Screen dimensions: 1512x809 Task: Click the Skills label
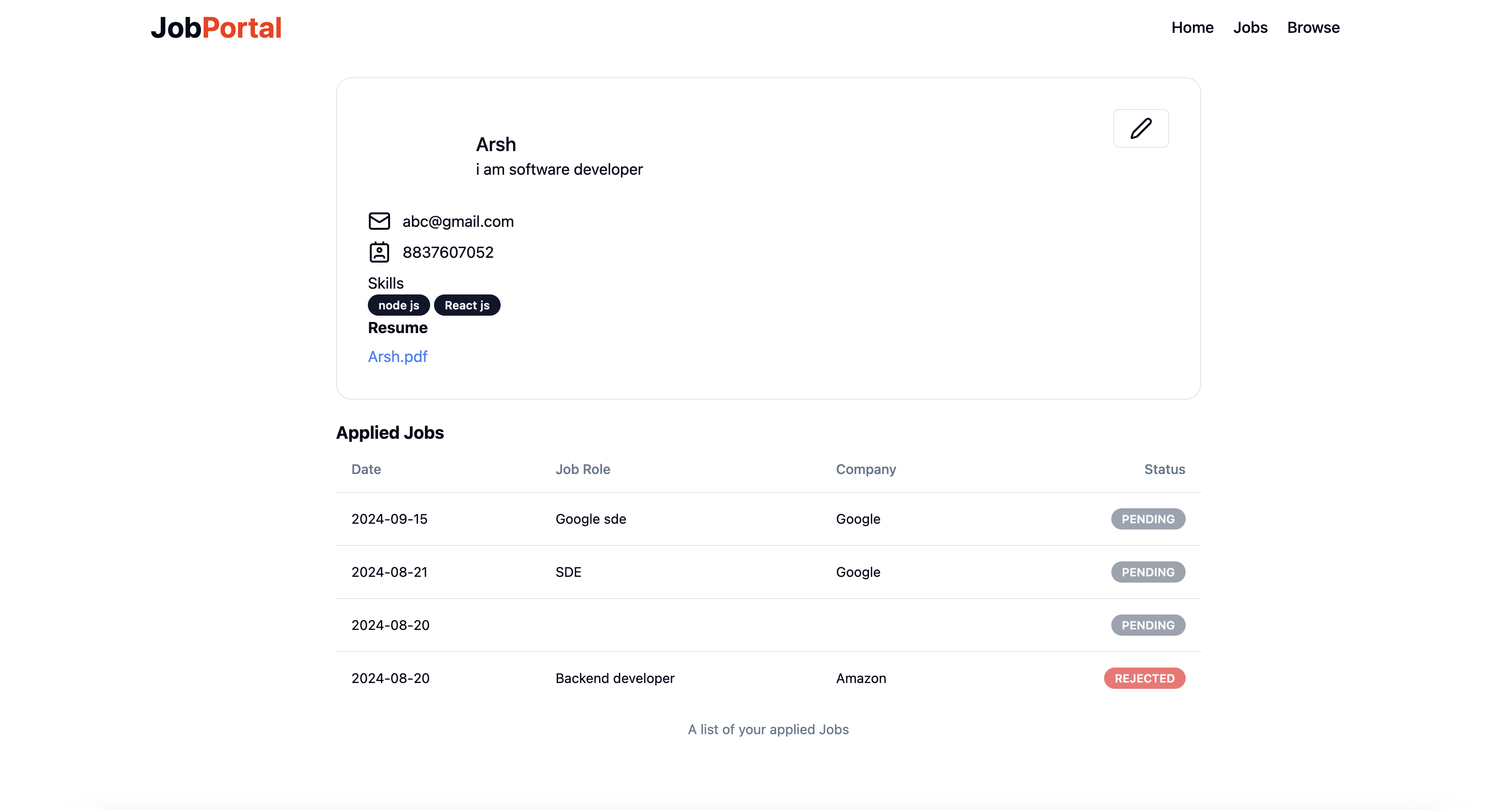[x=385, y=283]
